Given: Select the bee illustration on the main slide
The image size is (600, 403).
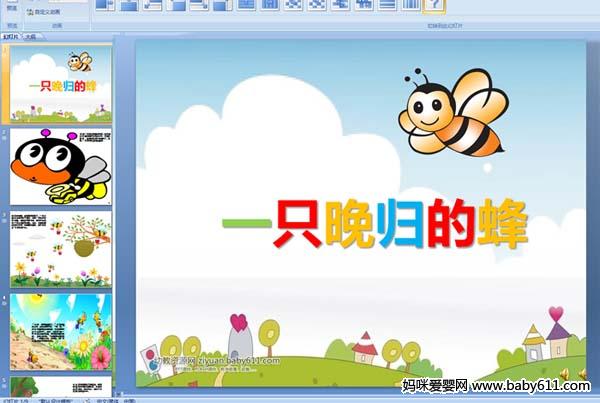Looking at the screenshot, I should 455,110.
